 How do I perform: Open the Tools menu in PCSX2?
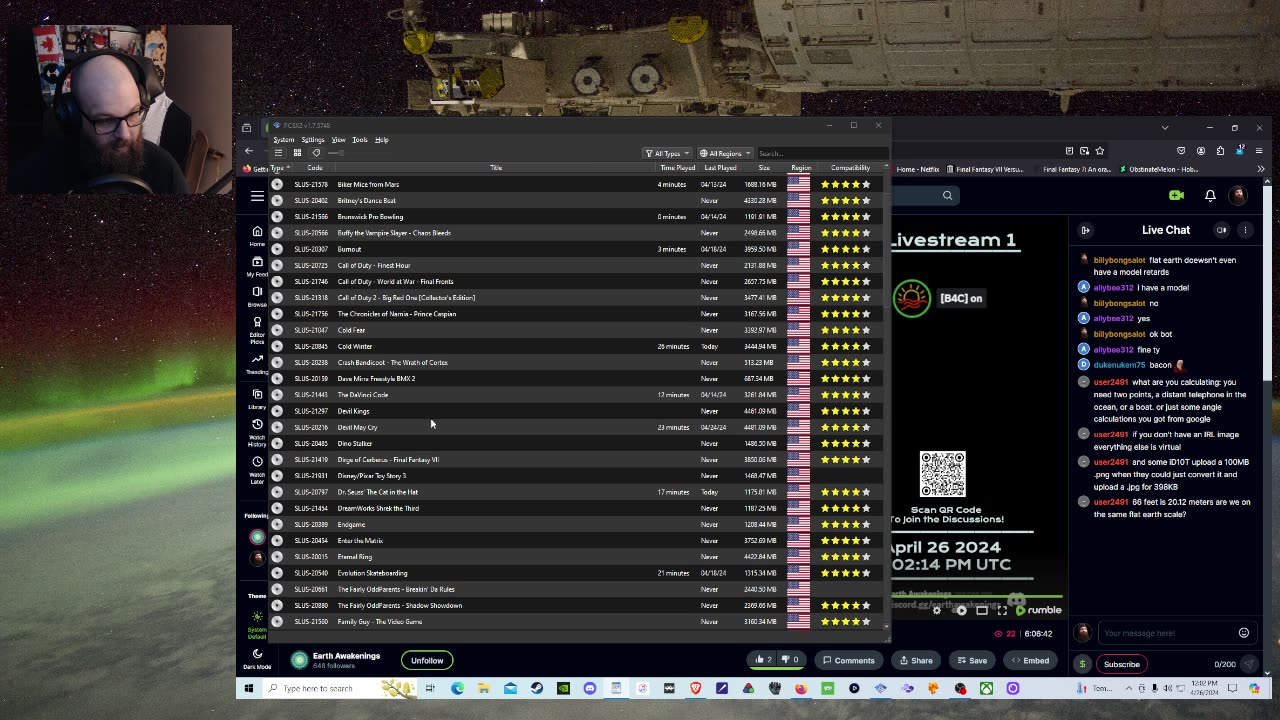[359, 140]
